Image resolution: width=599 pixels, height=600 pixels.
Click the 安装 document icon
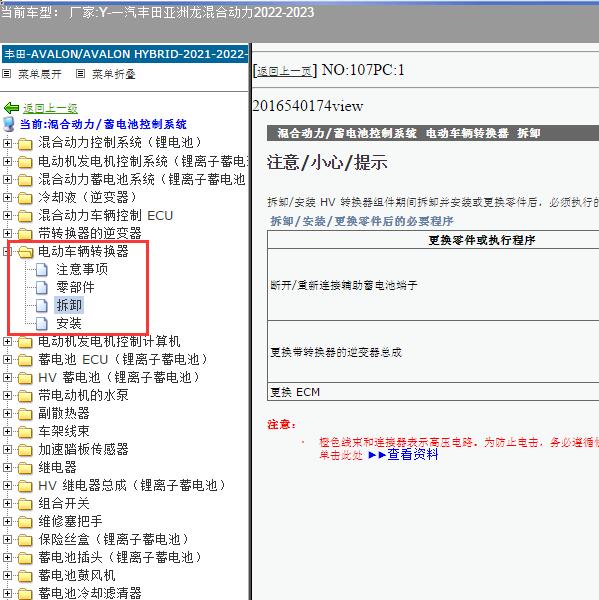click(42, 324)
